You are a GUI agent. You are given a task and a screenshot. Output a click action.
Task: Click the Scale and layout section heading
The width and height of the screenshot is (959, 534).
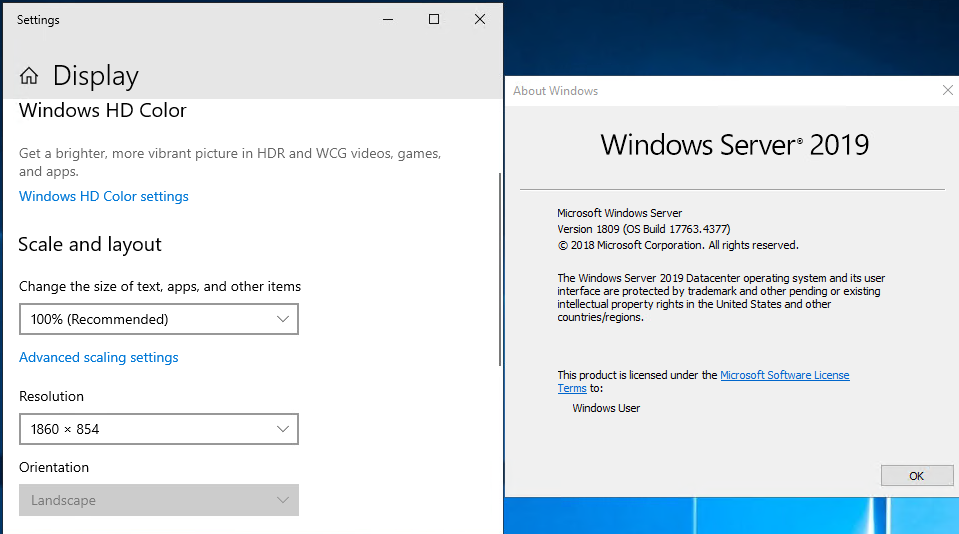(90, 245)
